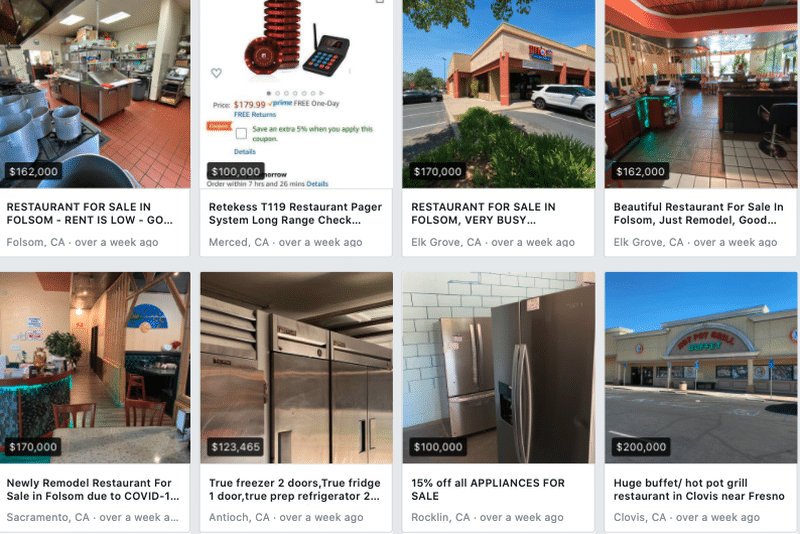Open the Retekess T119 Restaurant Pager listing title
800x534 pixels.
295,213
